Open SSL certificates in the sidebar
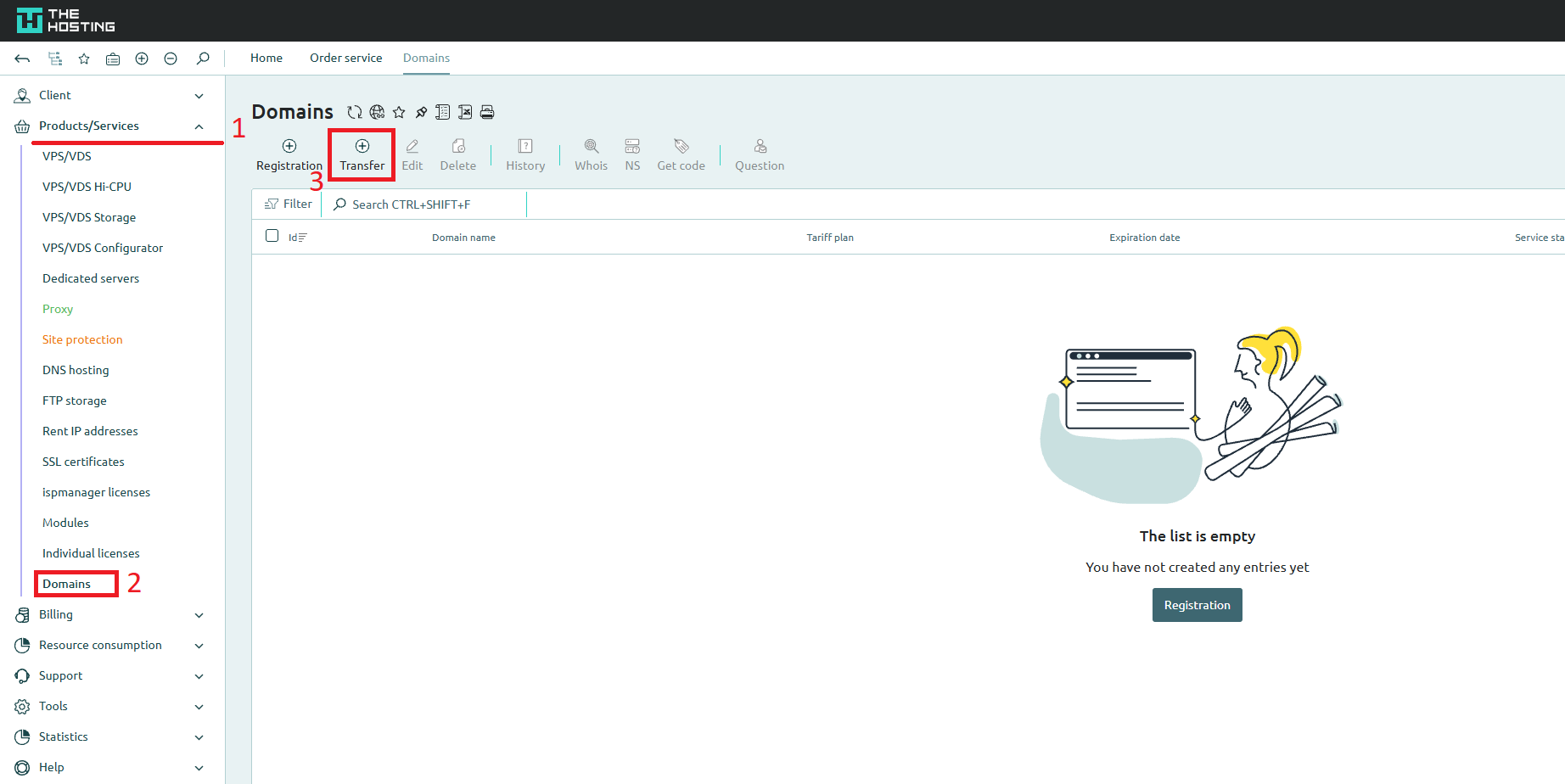The image size is (1565, 784). (x=83, y=462)
